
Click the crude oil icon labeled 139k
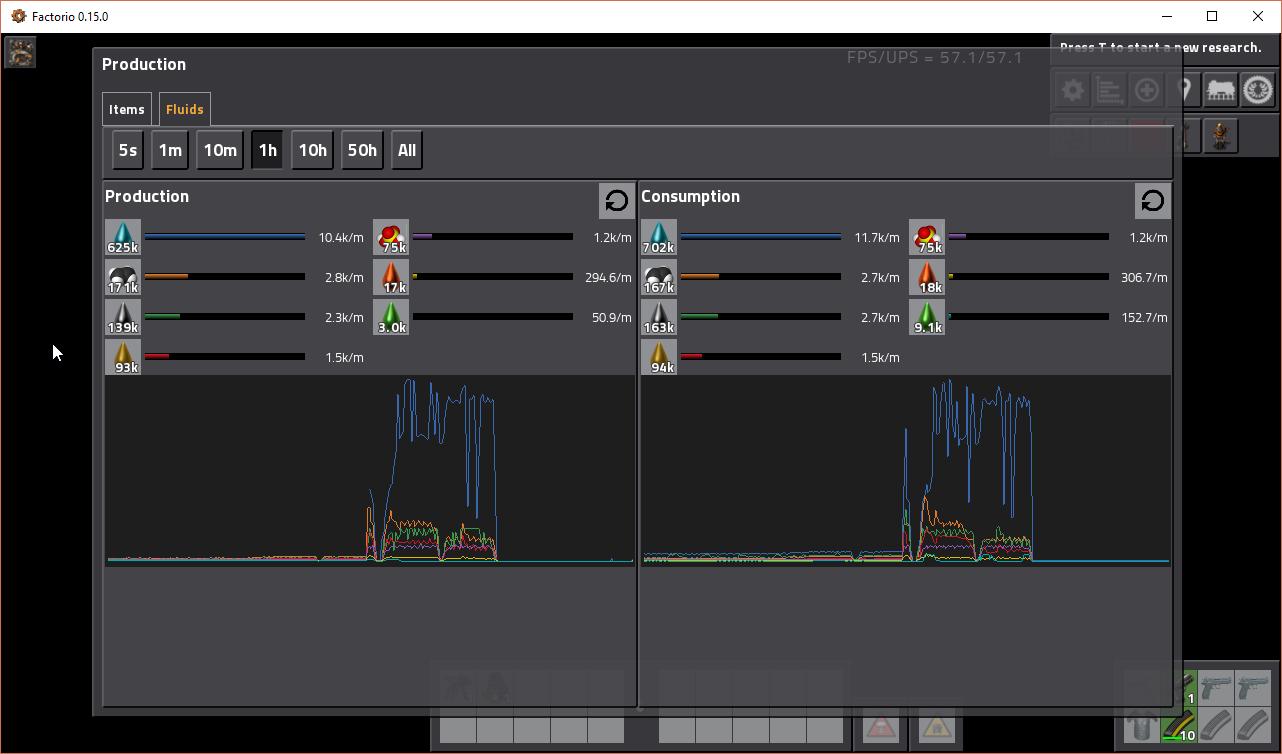coord(123,317)
